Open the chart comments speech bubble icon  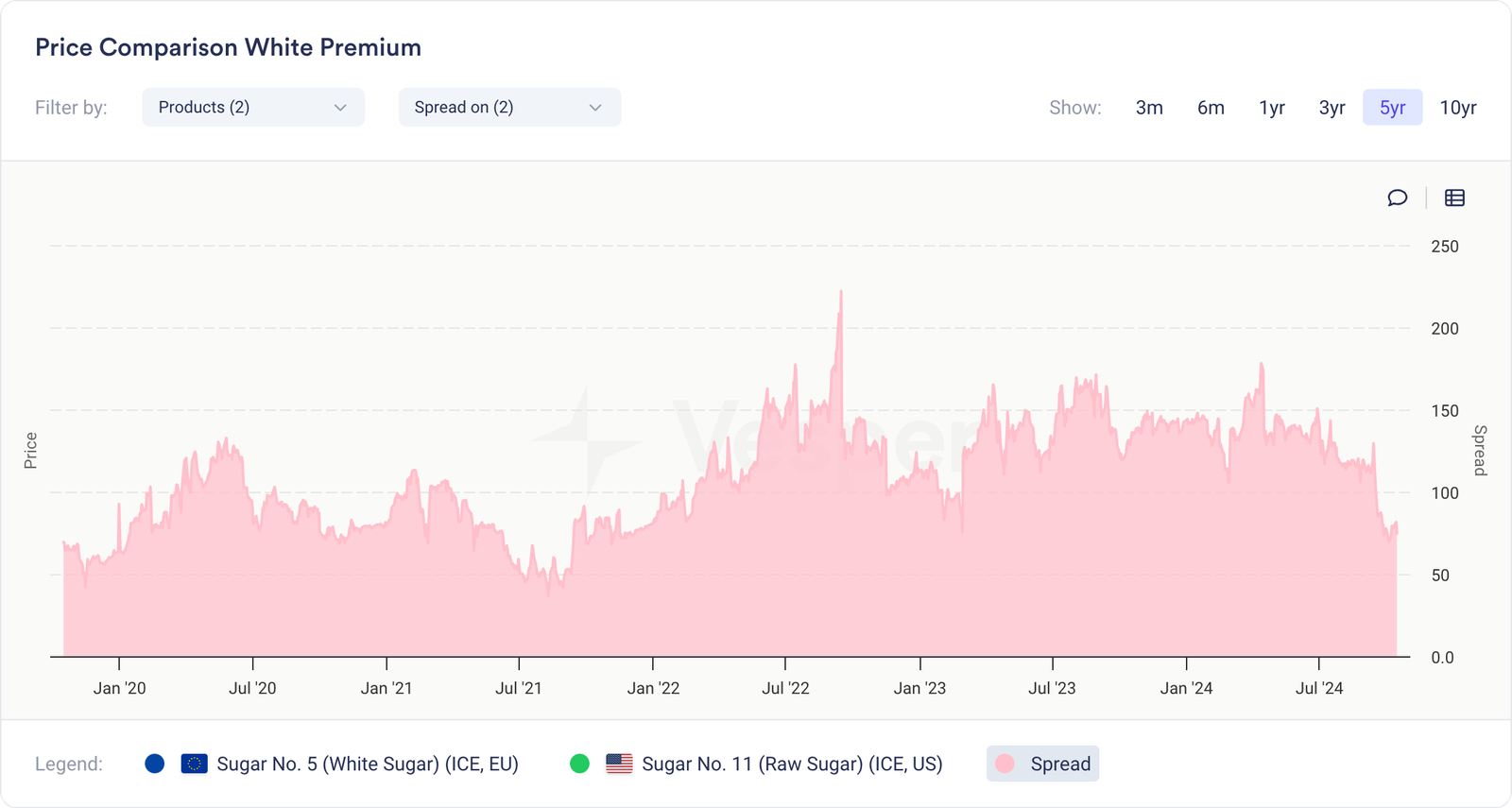[x=1397, y=198]
